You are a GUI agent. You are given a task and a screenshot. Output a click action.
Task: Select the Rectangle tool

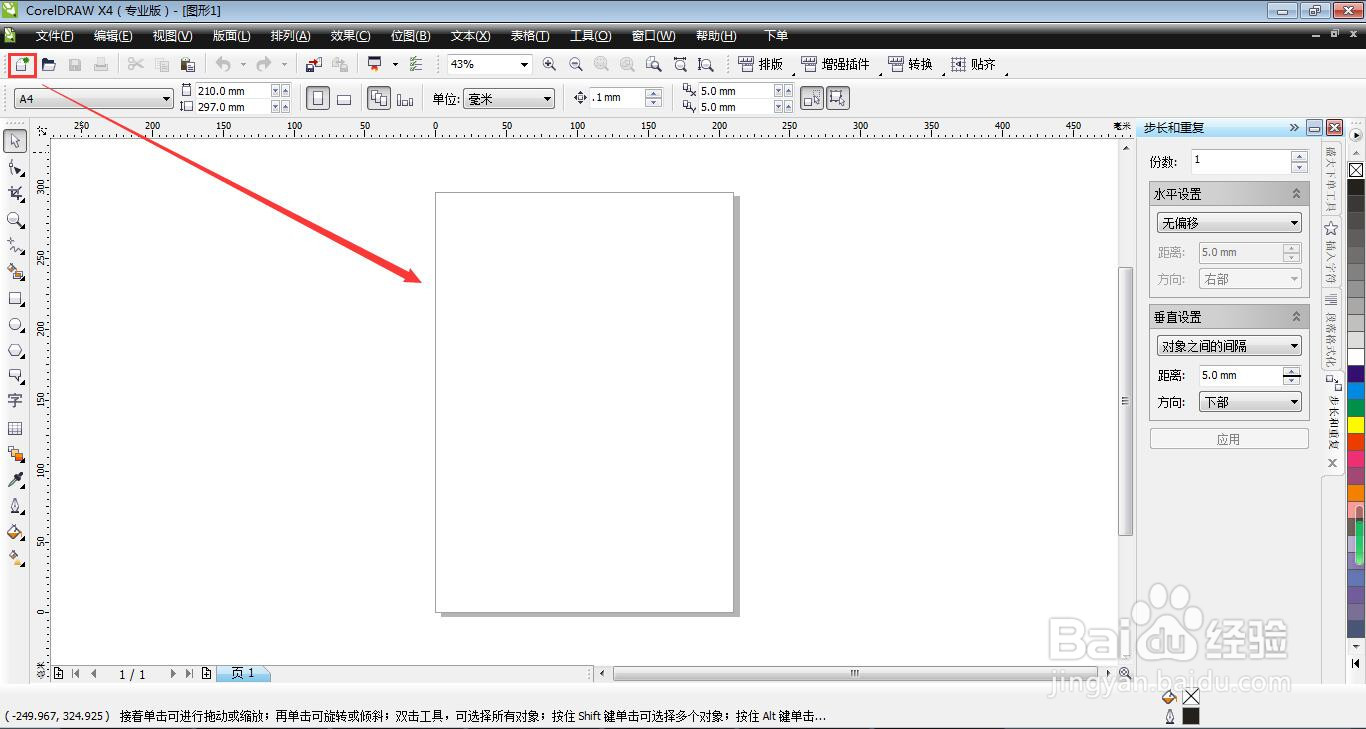pos(15,299)
